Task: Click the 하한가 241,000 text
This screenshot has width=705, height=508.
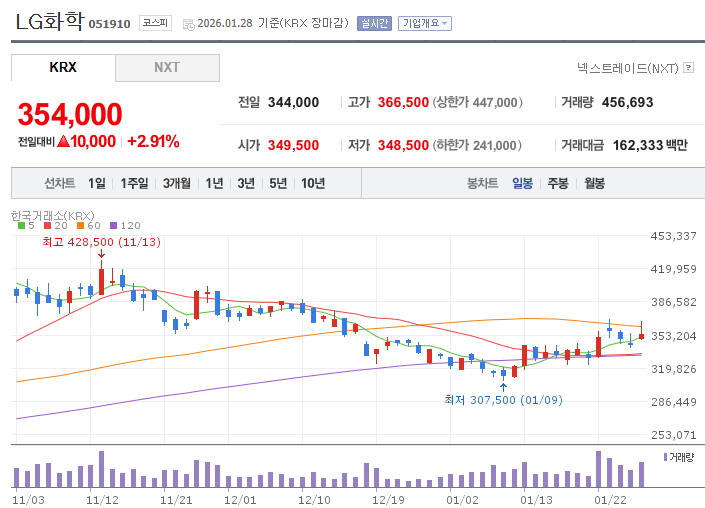Action: [477, 145]
